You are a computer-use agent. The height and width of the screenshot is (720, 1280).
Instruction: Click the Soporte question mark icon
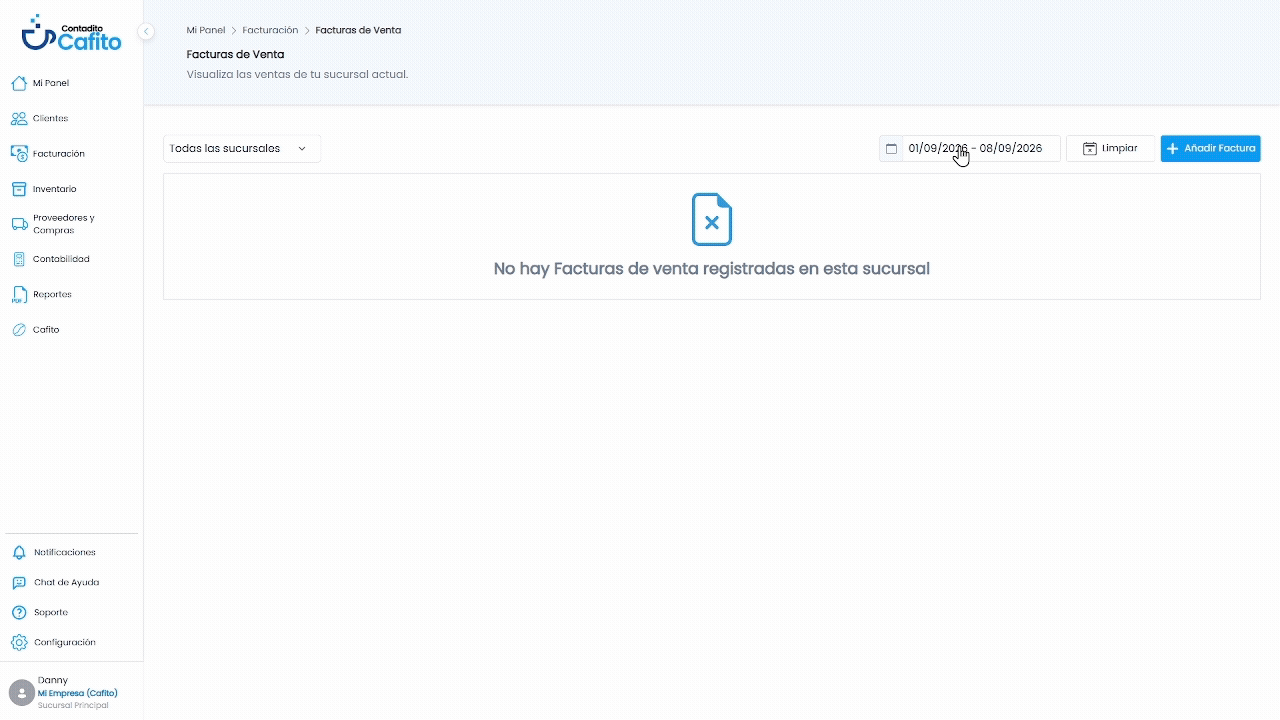(x=19, y=612)
